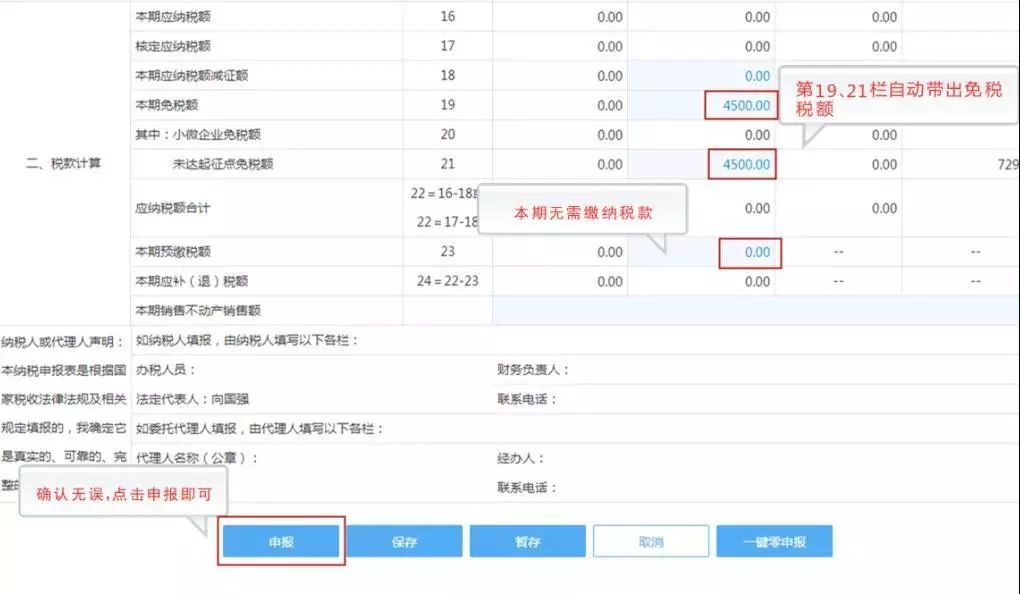1020x594 pixels.
Task: Click 联系电话 next to 法定代表人 row
Action: pos(527,399)
